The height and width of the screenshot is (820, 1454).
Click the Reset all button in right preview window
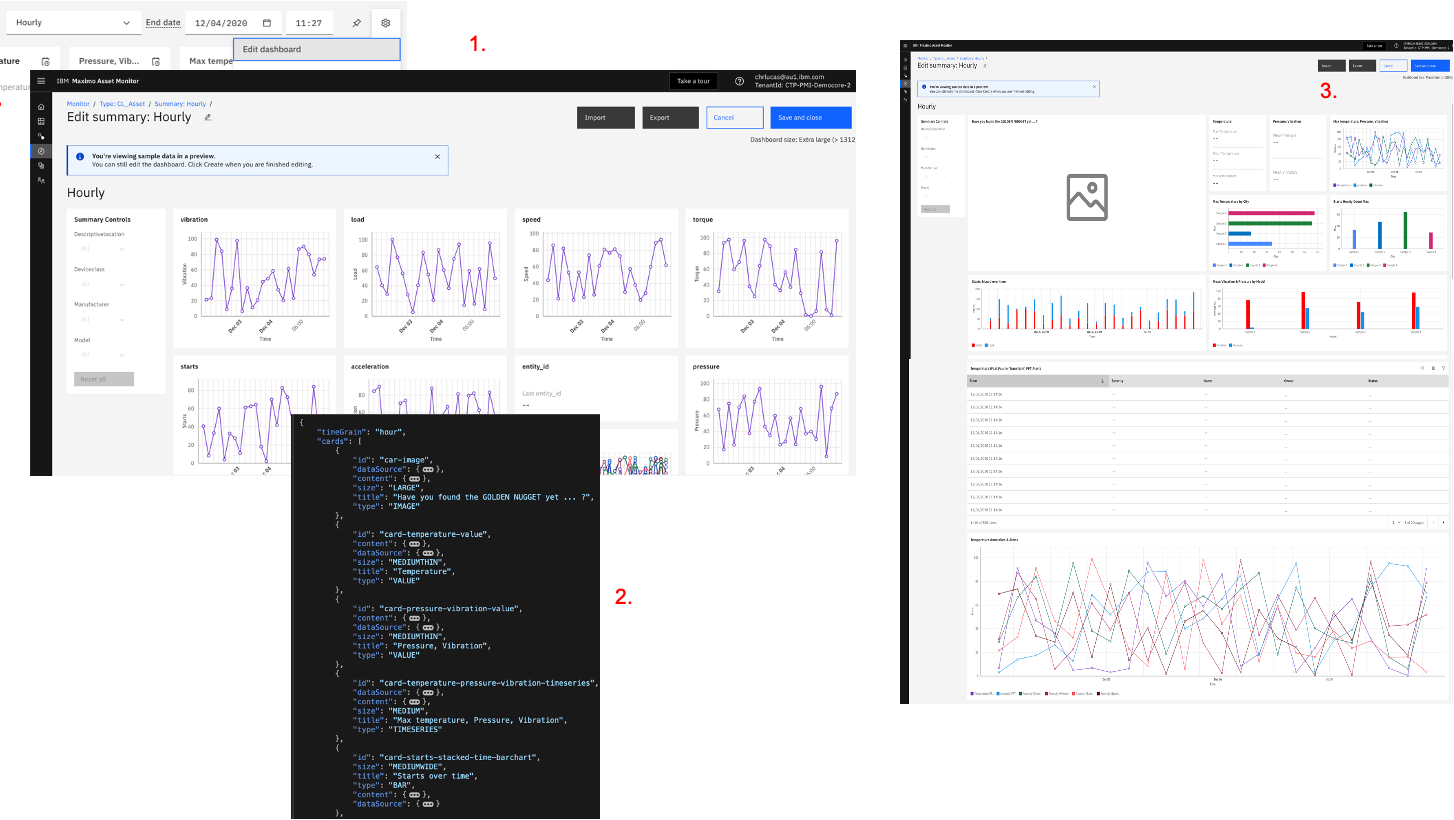click(x=935, y=208)
